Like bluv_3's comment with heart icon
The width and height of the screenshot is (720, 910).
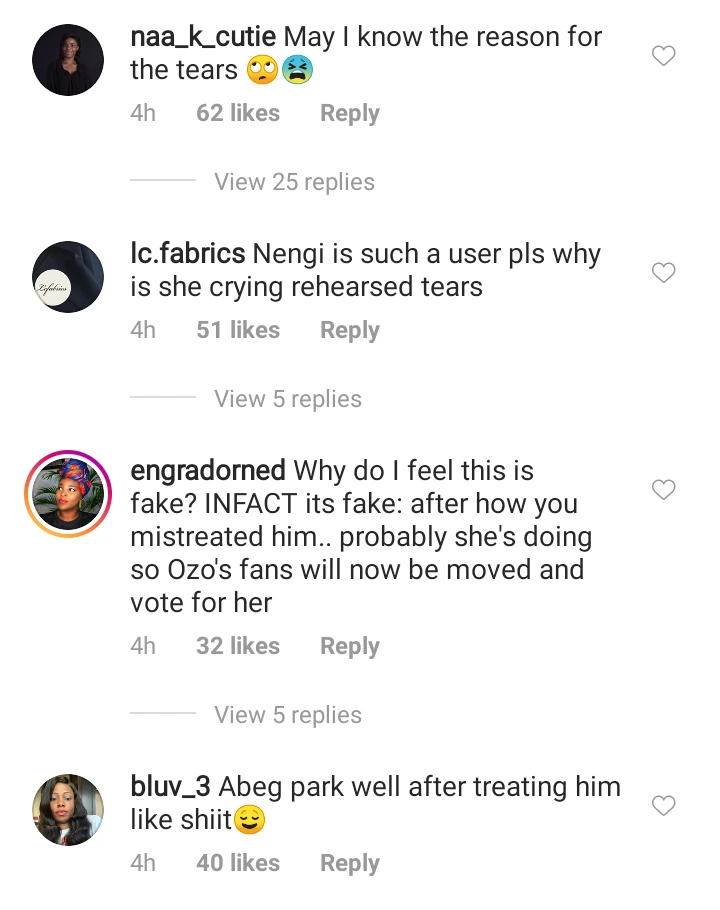point(663,805)
